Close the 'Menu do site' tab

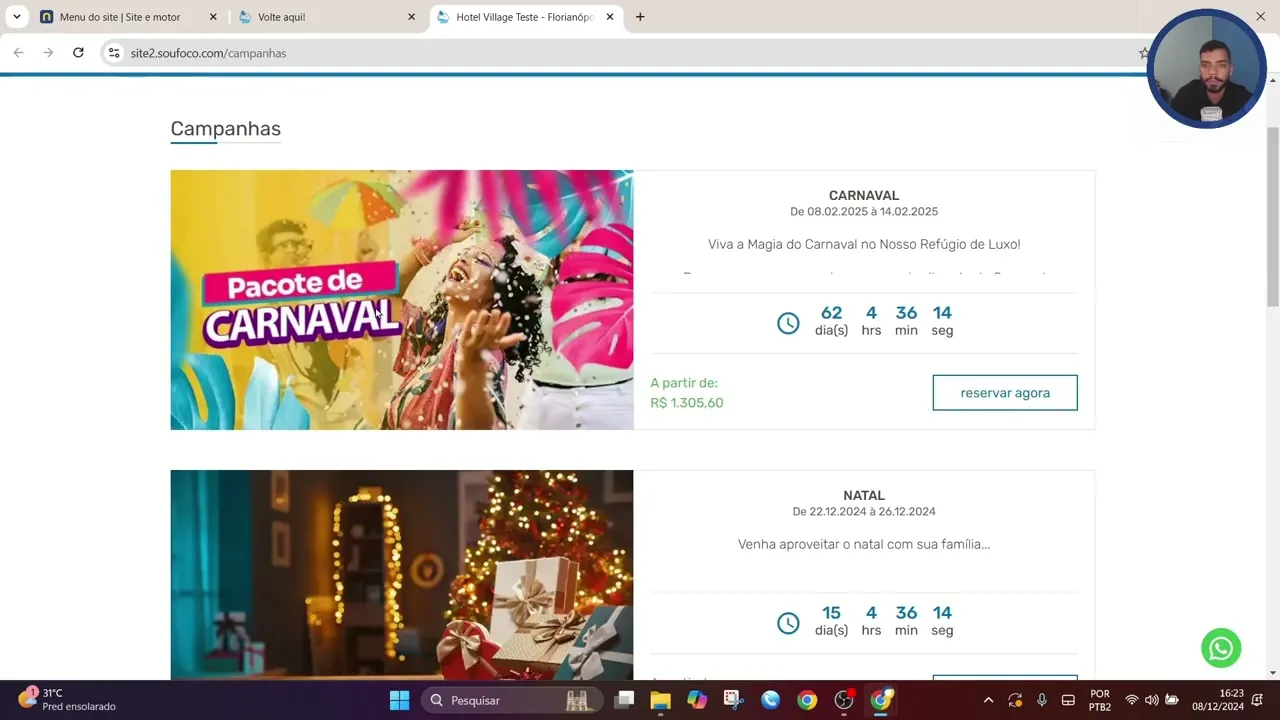[x=213, y=17]
